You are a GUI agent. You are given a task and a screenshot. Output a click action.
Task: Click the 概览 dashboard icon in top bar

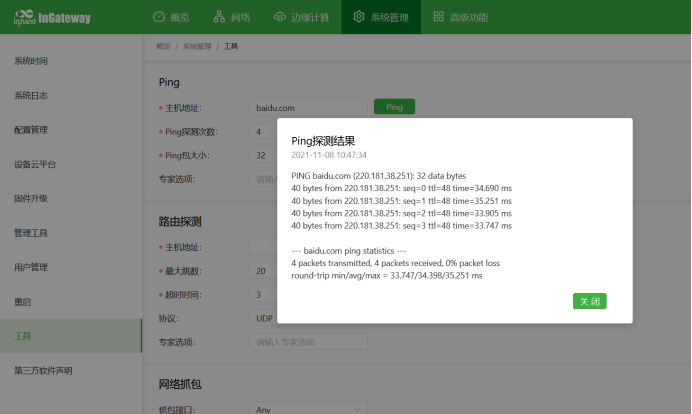click(x=159, y=17)
